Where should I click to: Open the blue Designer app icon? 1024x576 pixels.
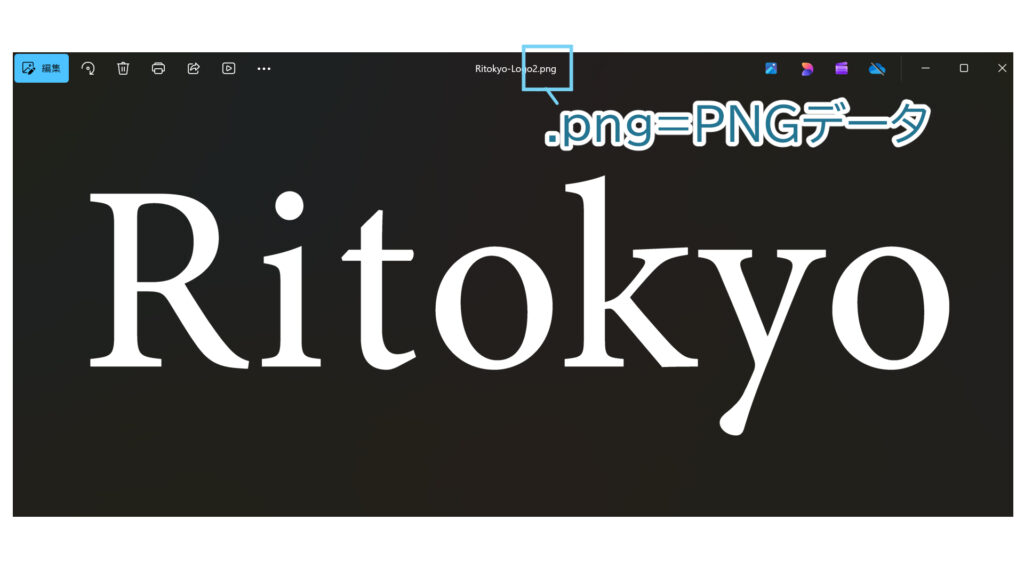771,69
